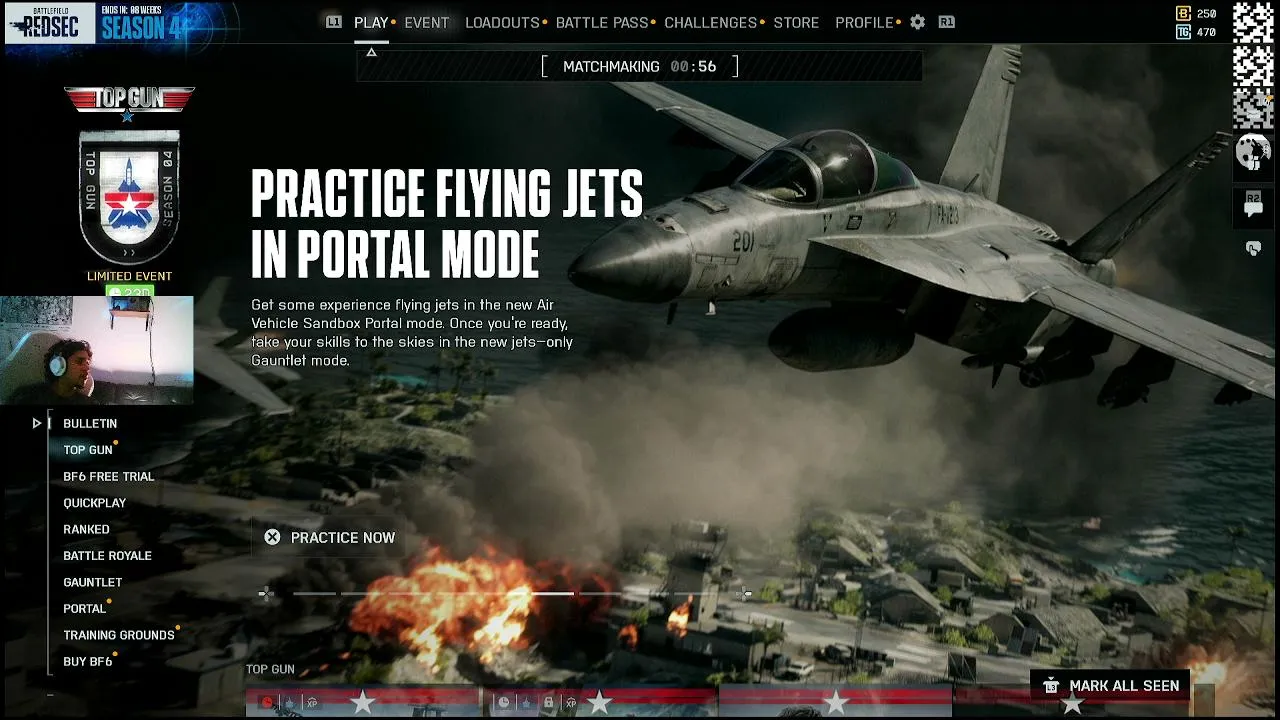Open the STORE tab

tap(796, 22)
